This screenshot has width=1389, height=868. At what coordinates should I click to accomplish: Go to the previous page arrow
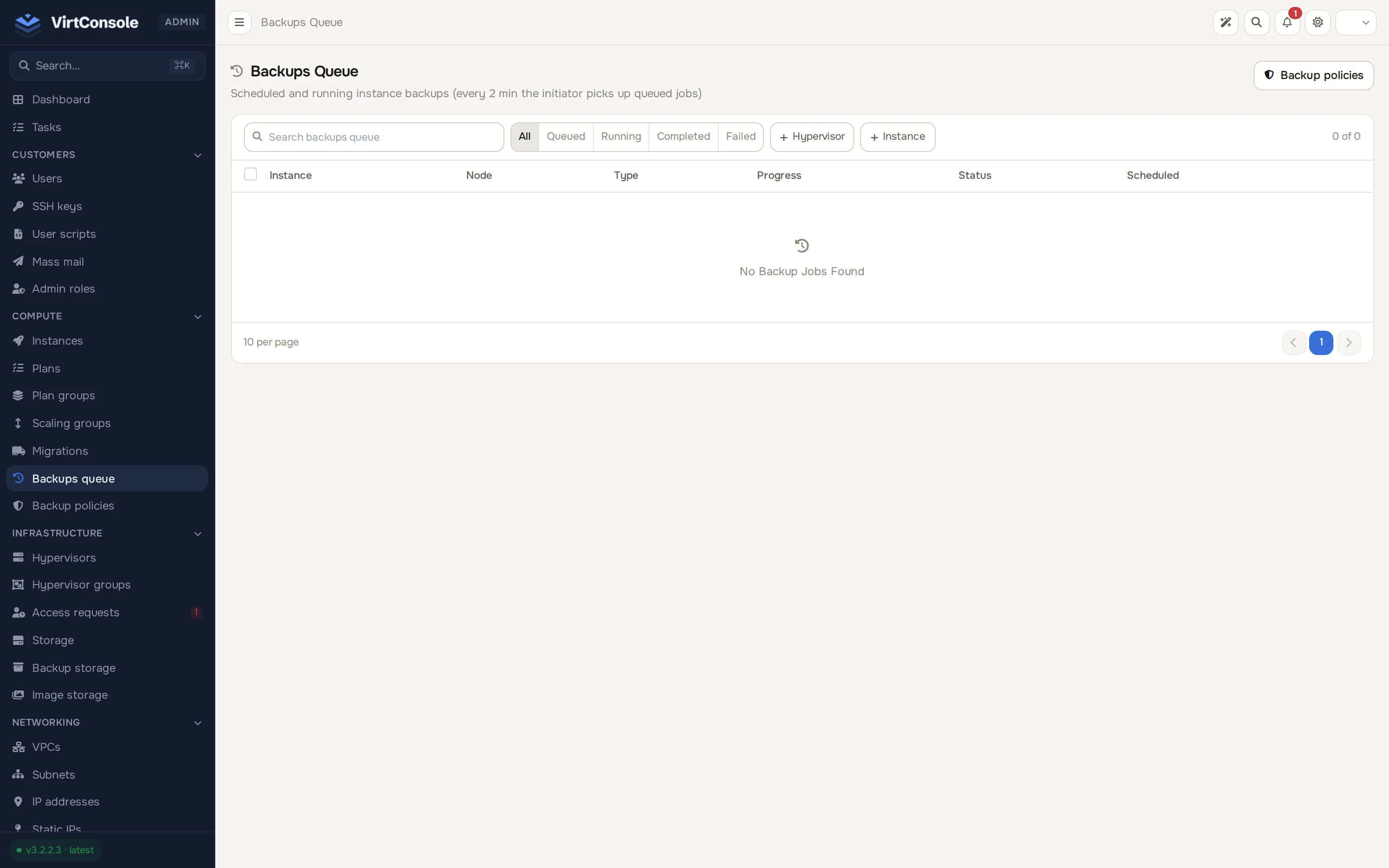tap(1294, 343)
